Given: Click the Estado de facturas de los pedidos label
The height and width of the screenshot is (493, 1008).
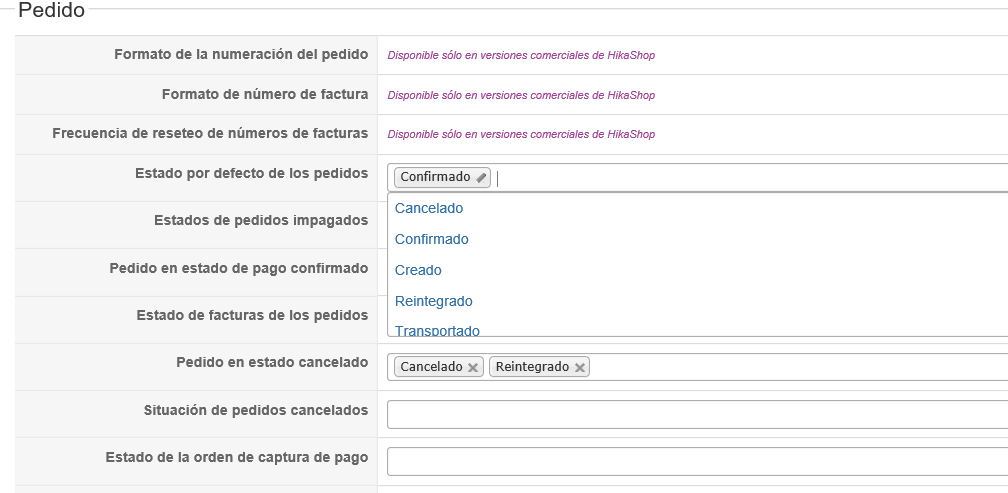Looking at the screenshot, I should pos(252,316).
